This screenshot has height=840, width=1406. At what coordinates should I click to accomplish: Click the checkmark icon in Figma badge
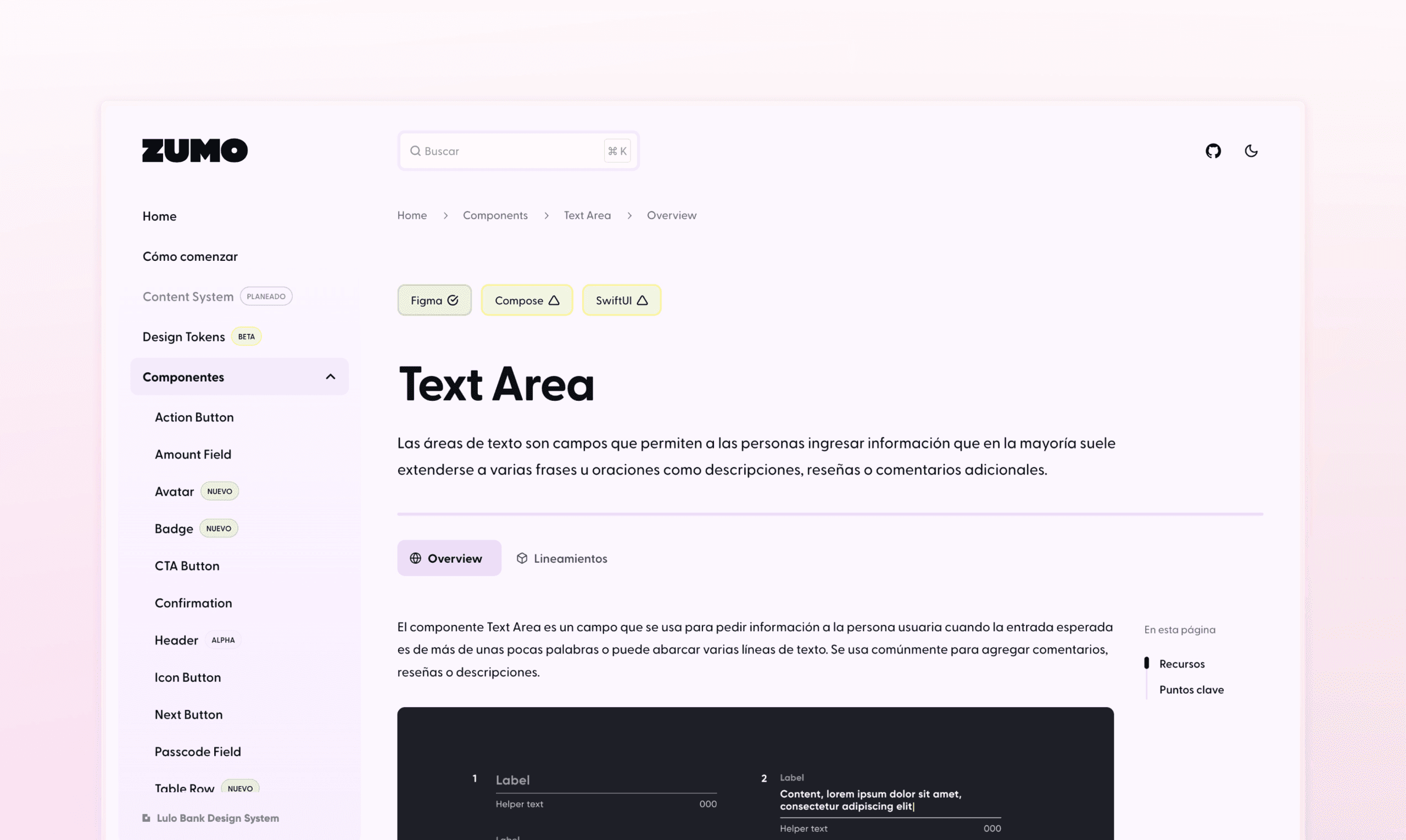(454, 300)
